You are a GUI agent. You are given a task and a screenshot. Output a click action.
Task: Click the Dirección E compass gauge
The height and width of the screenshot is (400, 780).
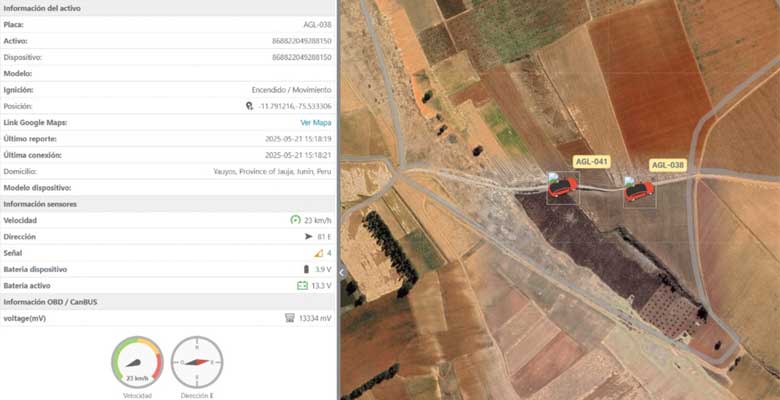click(x=196, y=361)
